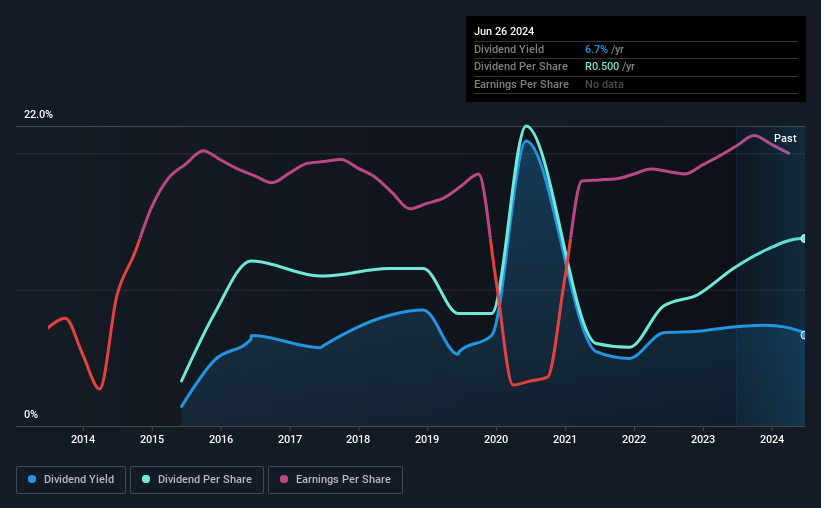Select the 2022 x-axis label
Viewport: 821px width, 508px height.
[x=634, y=439]
